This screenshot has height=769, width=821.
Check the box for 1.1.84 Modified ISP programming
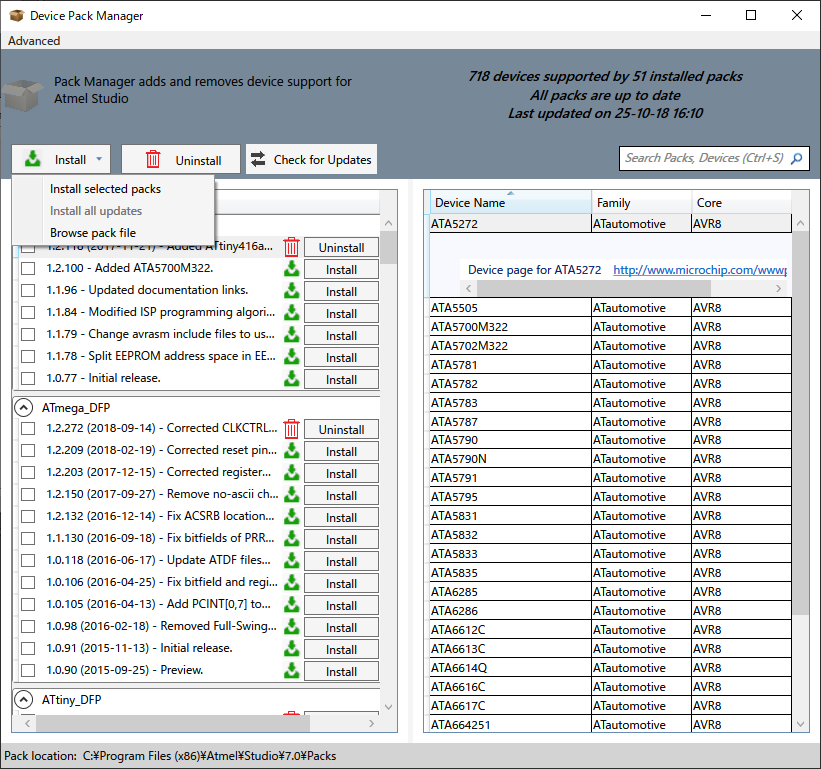[28, 313]
